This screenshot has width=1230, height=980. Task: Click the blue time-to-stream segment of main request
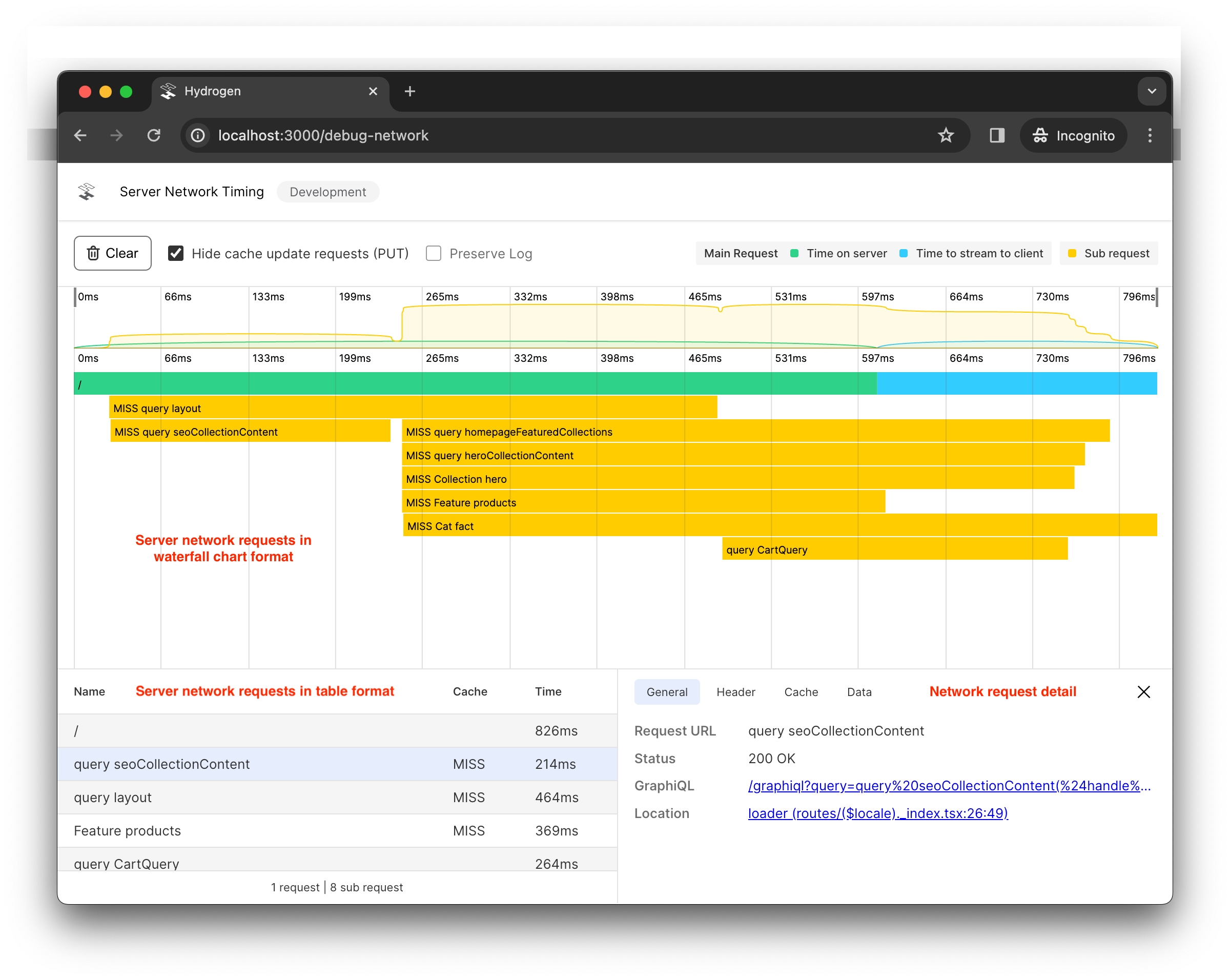(1017, 383)
